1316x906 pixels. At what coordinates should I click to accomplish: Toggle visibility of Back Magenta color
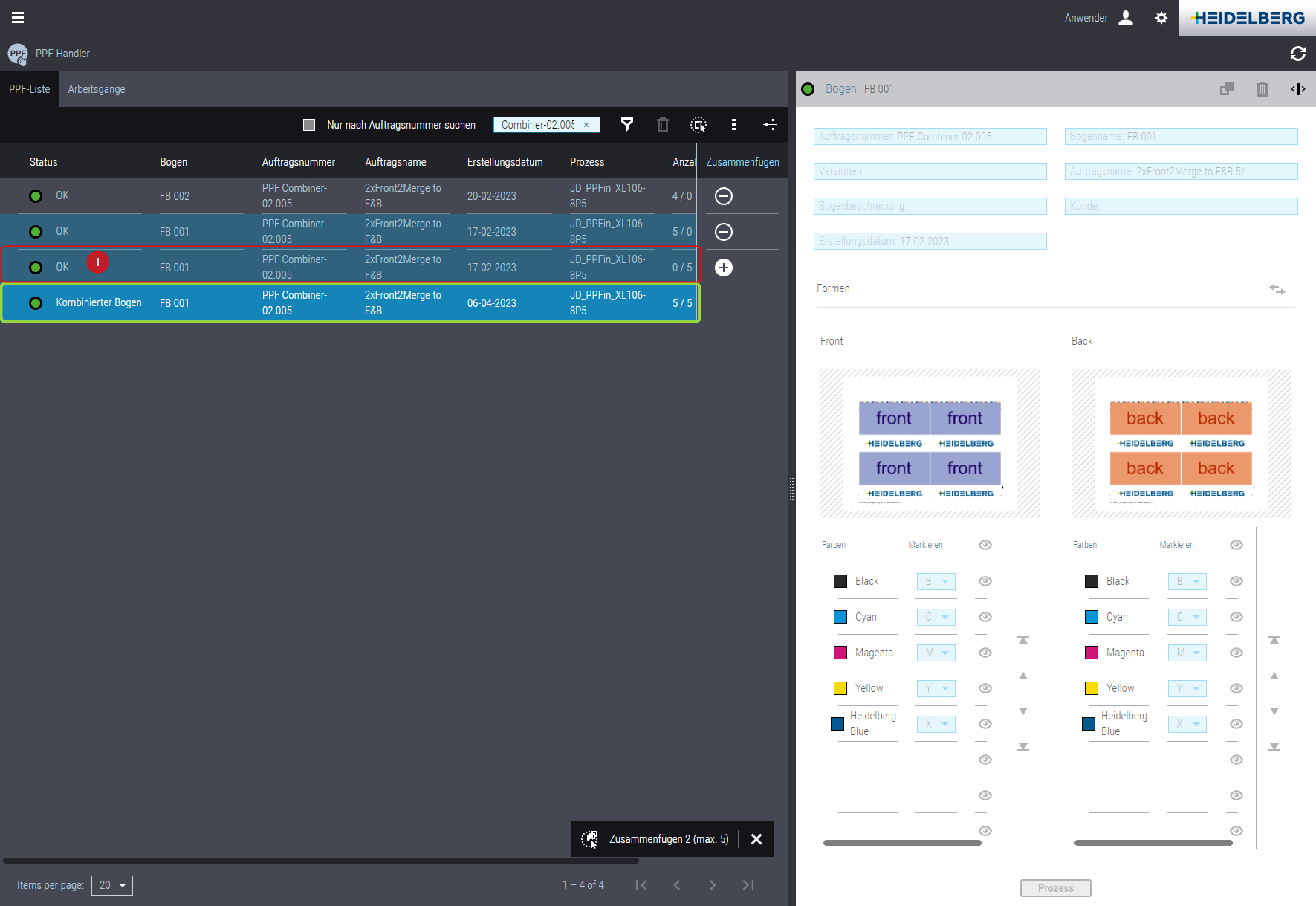pos(1236,653)
